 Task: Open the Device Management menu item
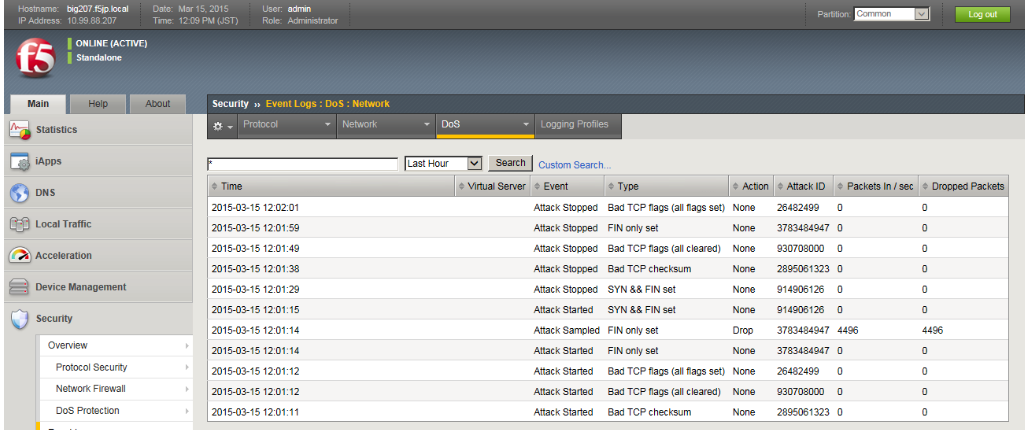click(x=98, y=287)
